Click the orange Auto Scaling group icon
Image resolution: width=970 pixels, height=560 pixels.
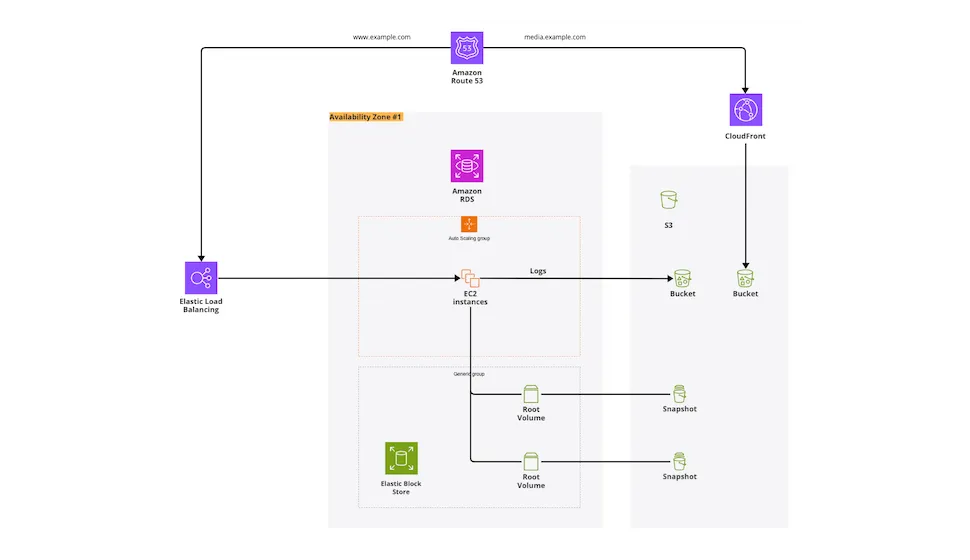point(469,224)
